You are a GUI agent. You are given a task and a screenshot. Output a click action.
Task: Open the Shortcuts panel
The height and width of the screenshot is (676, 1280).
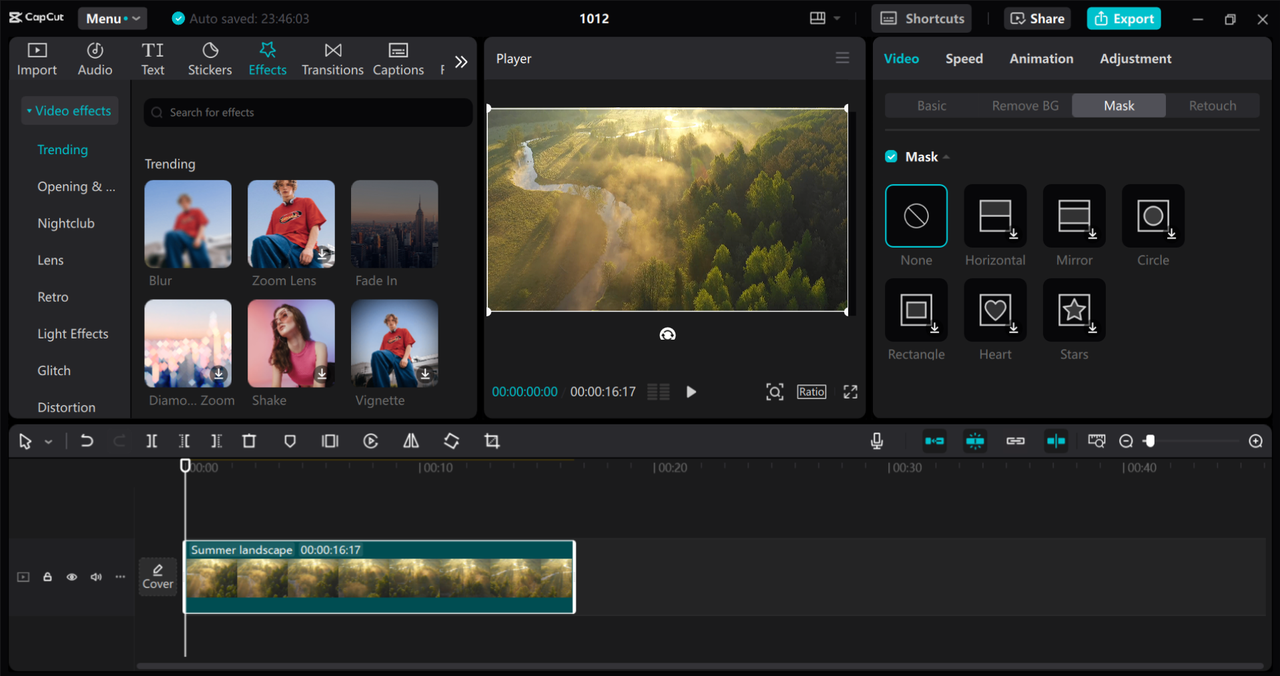pos(922,18)
